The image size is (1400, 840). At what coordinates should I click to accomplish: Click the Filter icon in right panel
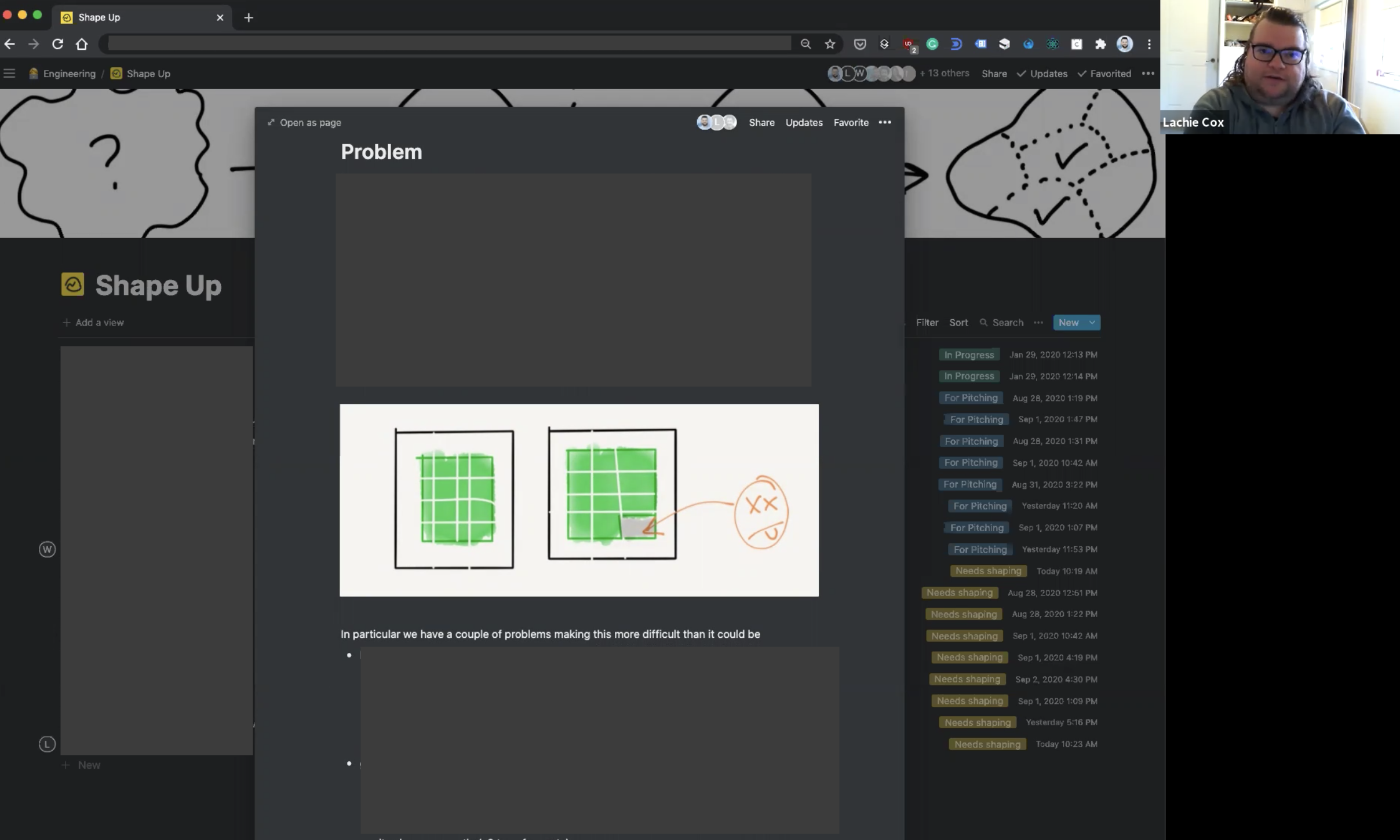927,322
